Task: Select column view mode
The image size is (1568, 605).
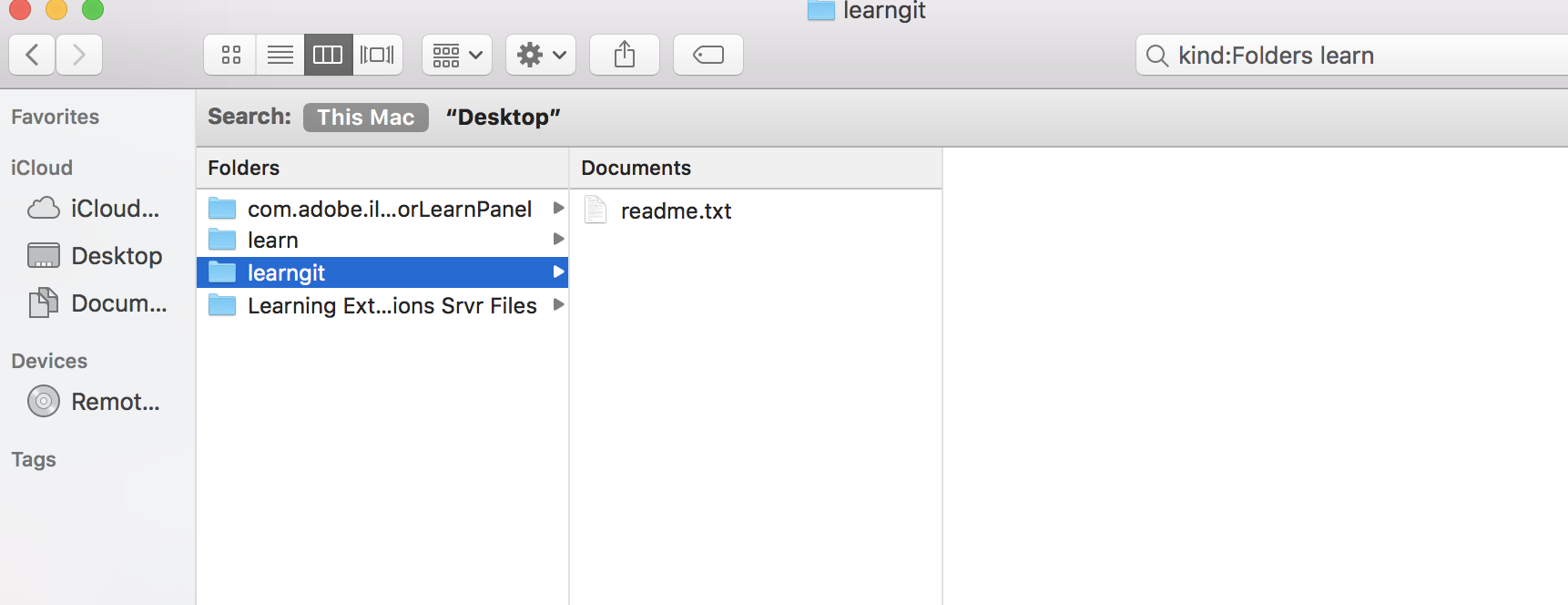Action: click(328, 55)
